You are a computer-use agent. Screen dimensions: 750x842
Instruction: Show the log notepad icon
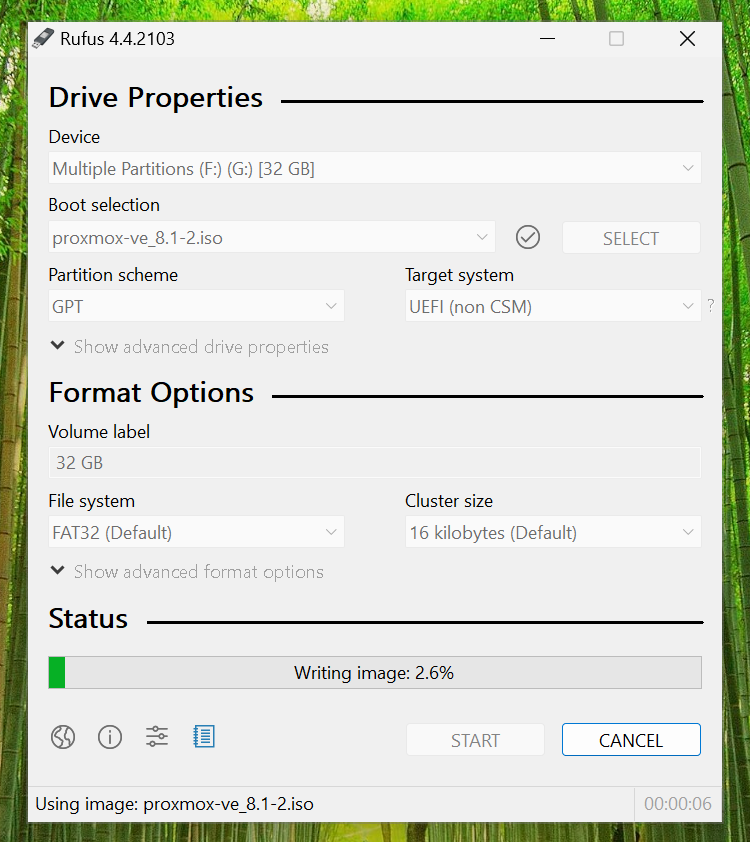click(204, 737)
